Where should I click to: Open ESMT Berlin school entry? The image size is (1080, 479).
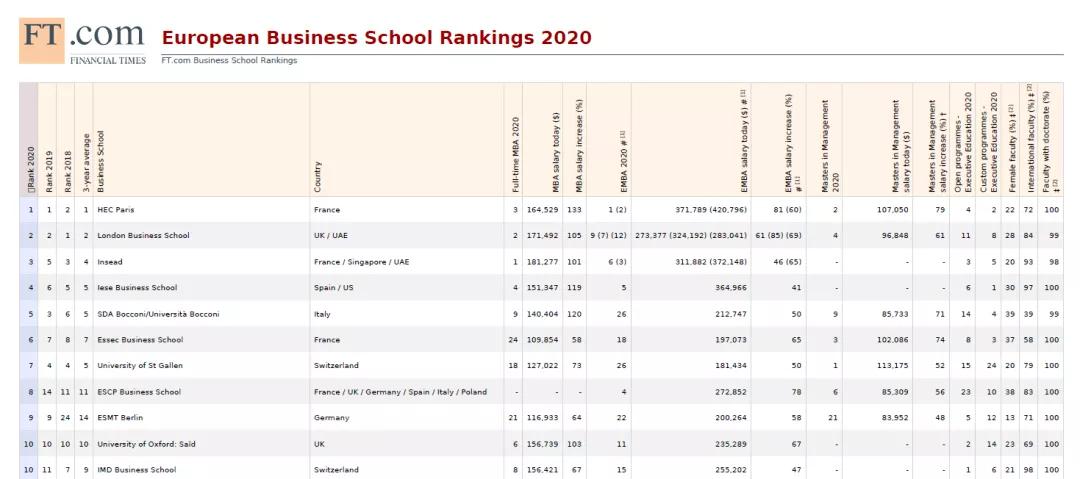(x=121, y=418)
